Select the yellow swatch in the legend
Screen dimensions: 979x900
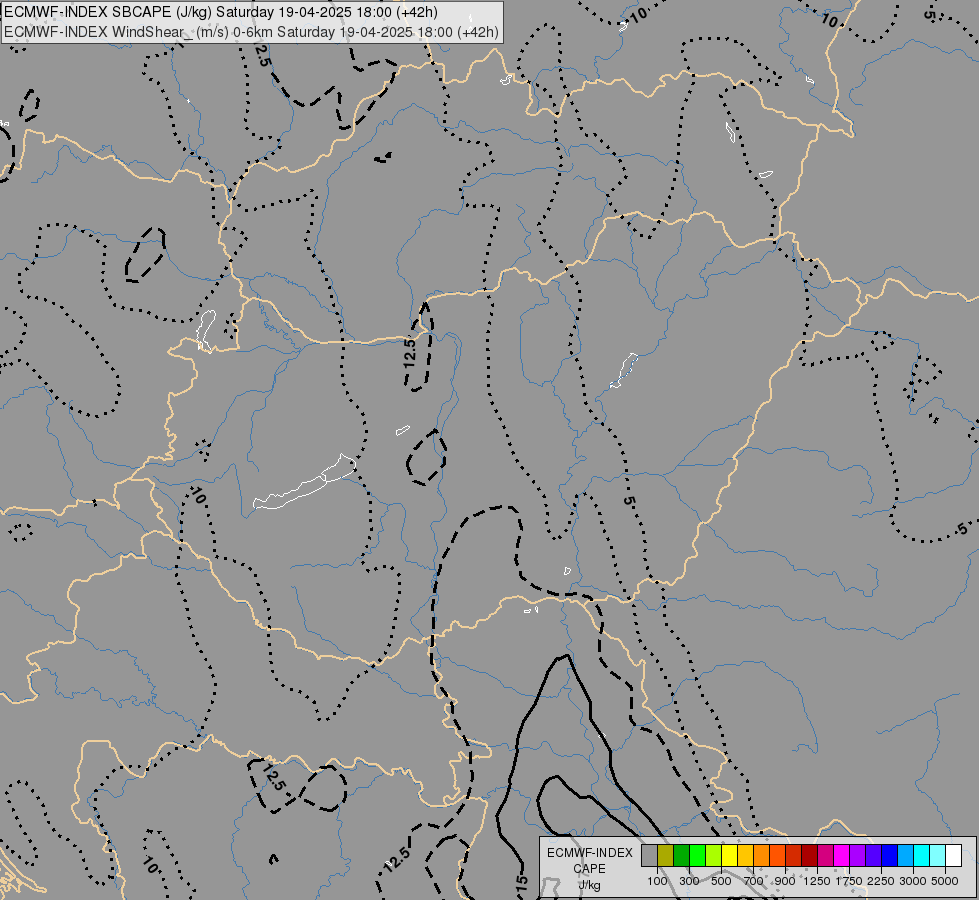[729, 855]
